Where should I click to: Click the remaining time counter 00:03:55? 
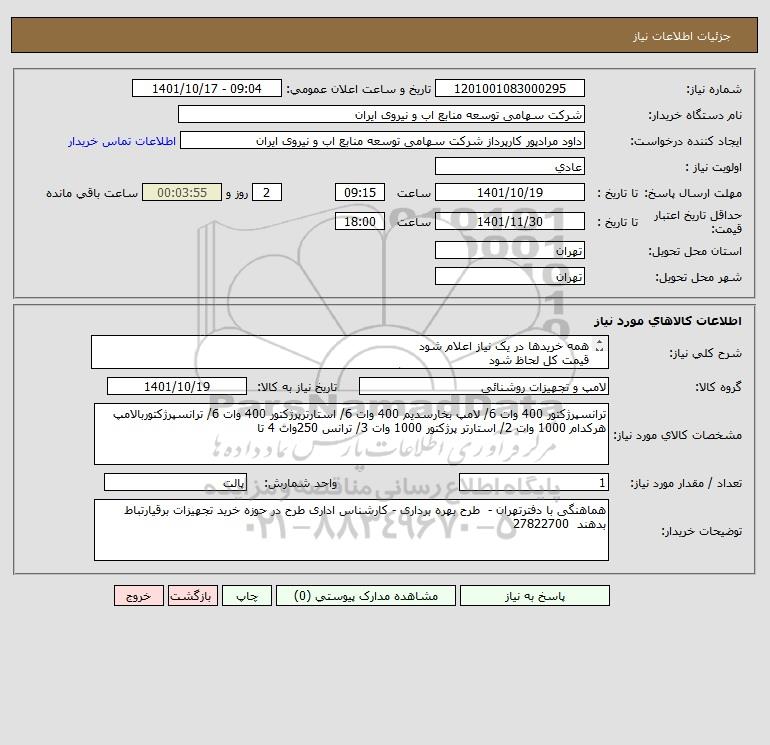coord(182,193)
